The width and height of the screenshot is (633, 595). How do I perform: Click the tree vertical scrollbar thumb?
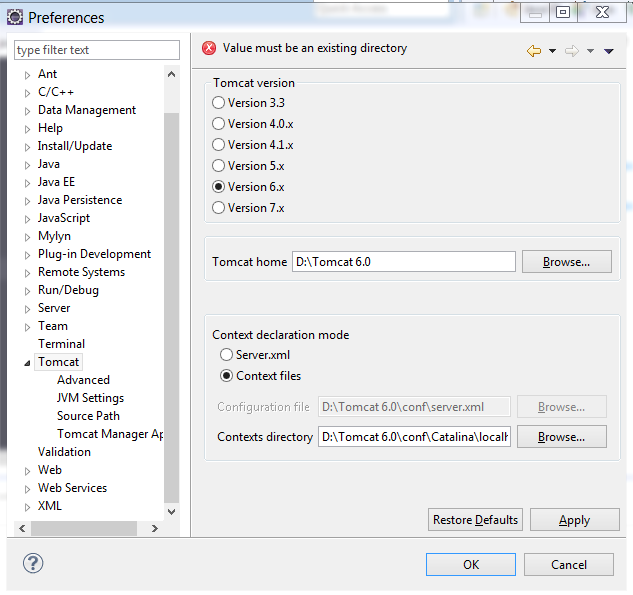click(172, 308)
